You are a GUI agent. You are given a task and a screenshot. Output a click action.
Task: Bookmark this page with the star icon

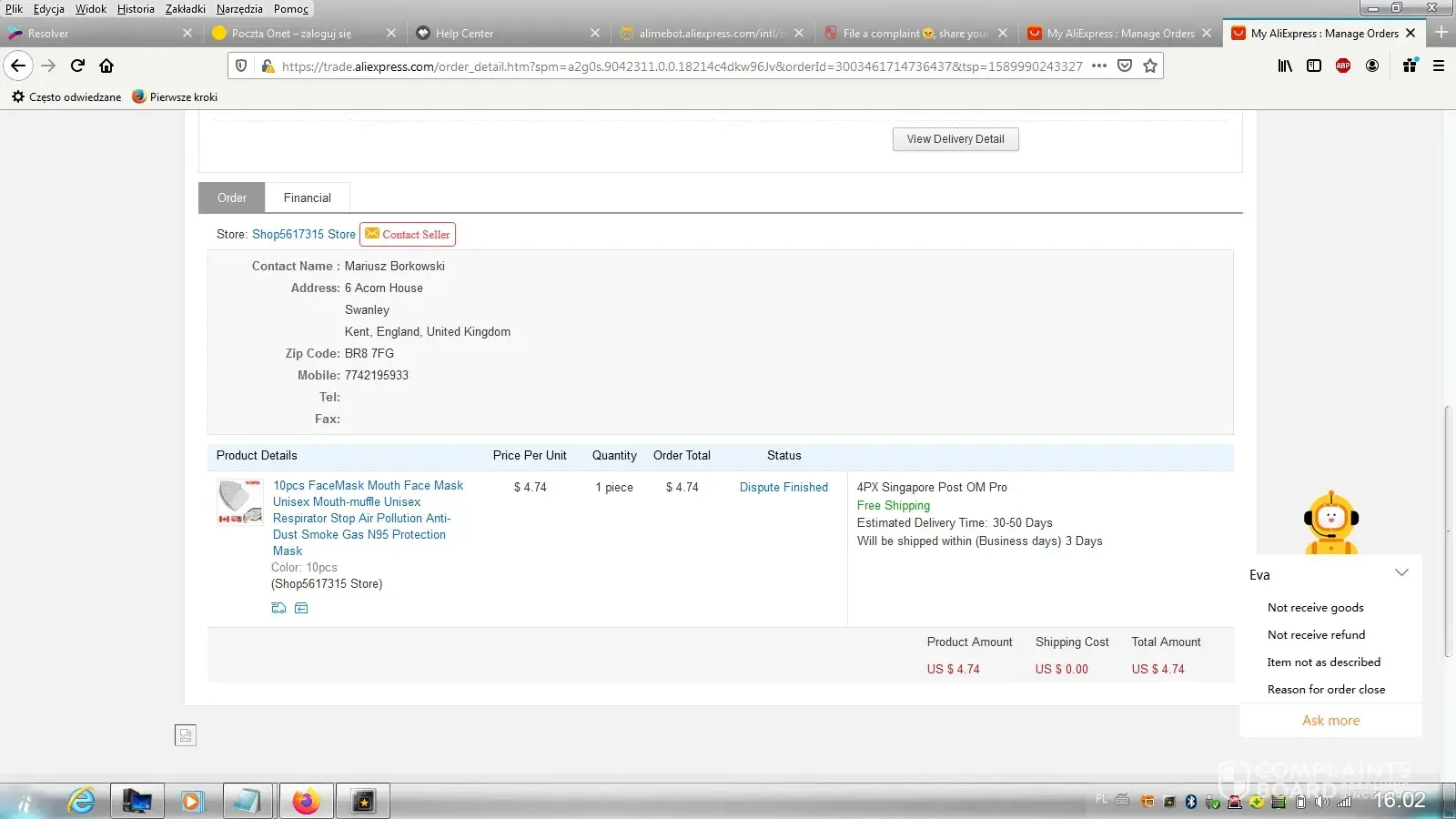point(1150,66)
